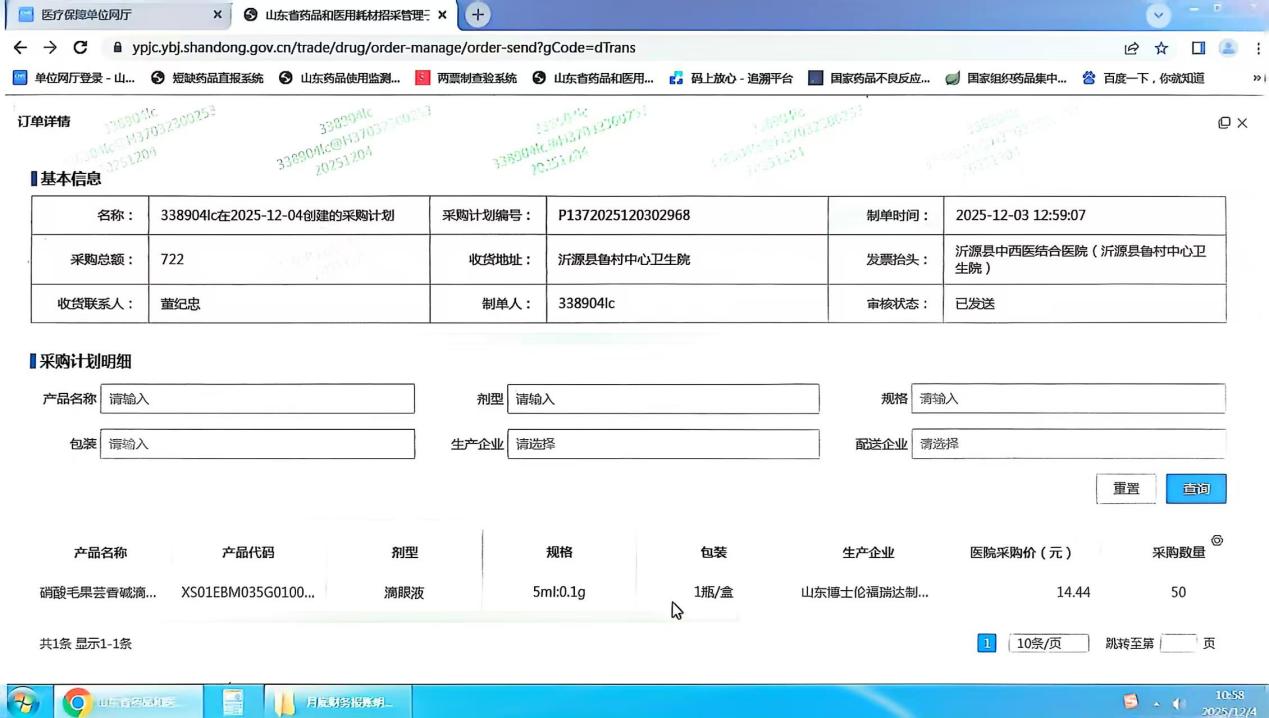1269x718 pixels.
Task: Open the 10条/页 page size selector
Action: [1048, 643]
